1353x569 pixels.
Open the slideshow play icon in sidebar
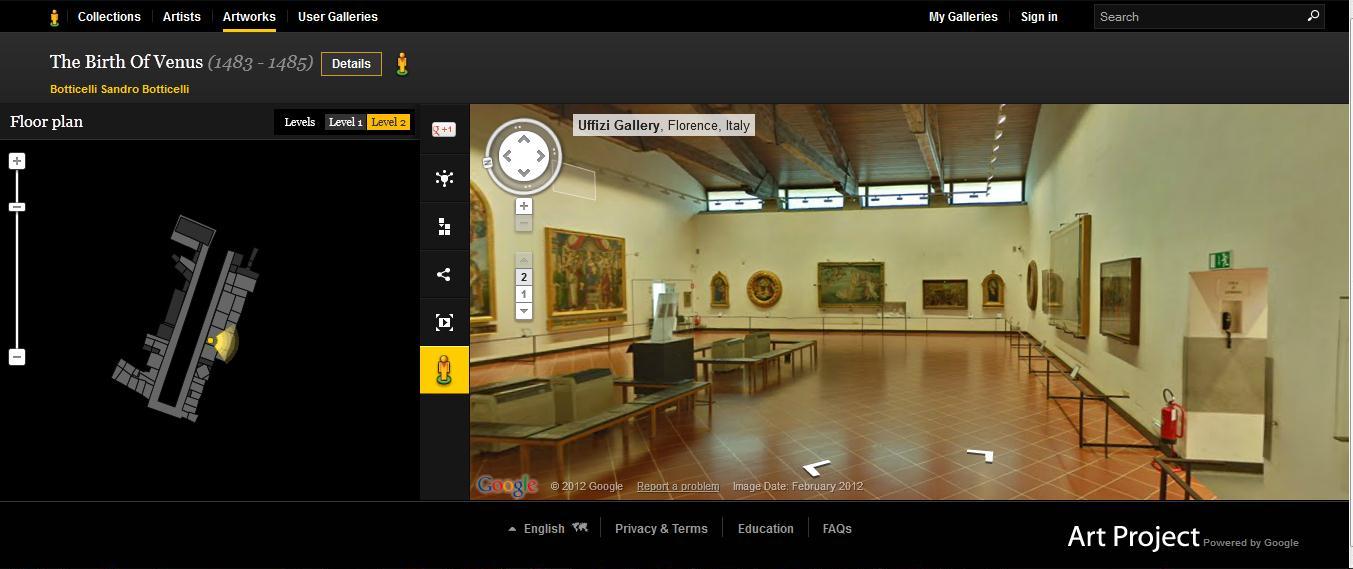pos(444,322)
